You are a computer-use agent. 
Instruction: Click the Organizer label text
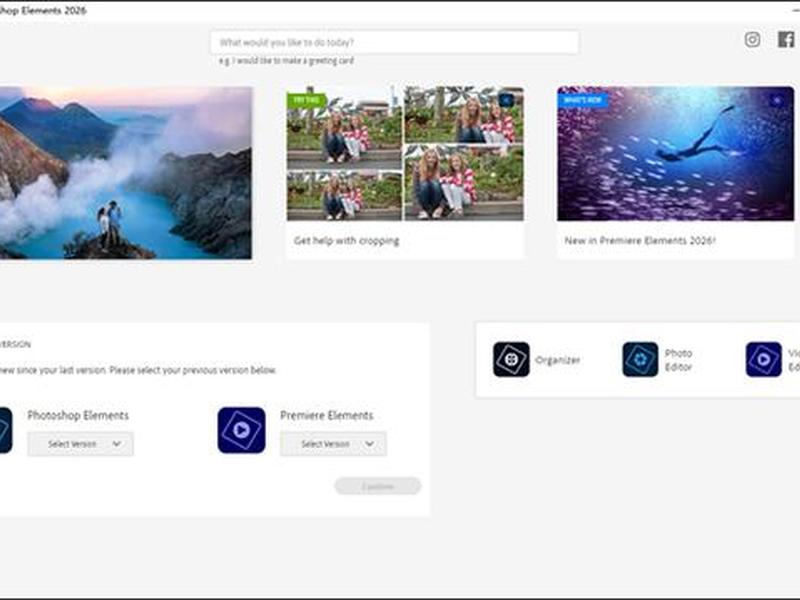557,360
